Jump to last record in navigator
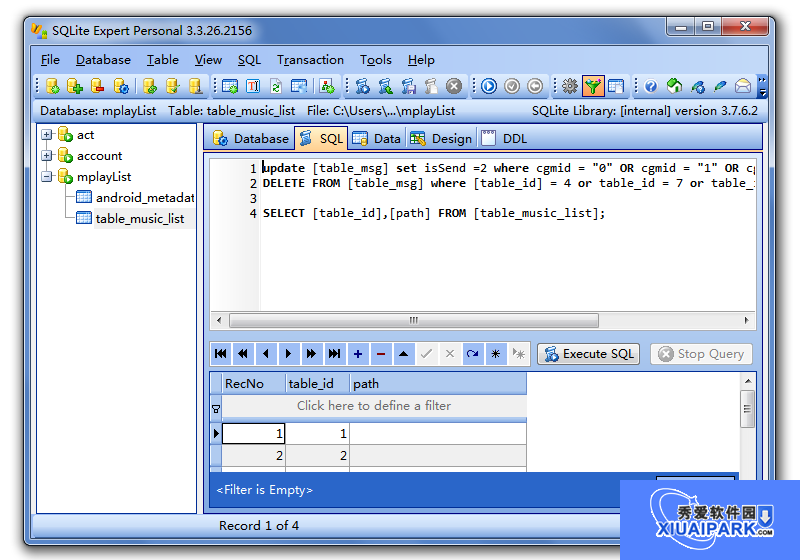The height and width of the screenshot is (560, 800). coord(335,354)
